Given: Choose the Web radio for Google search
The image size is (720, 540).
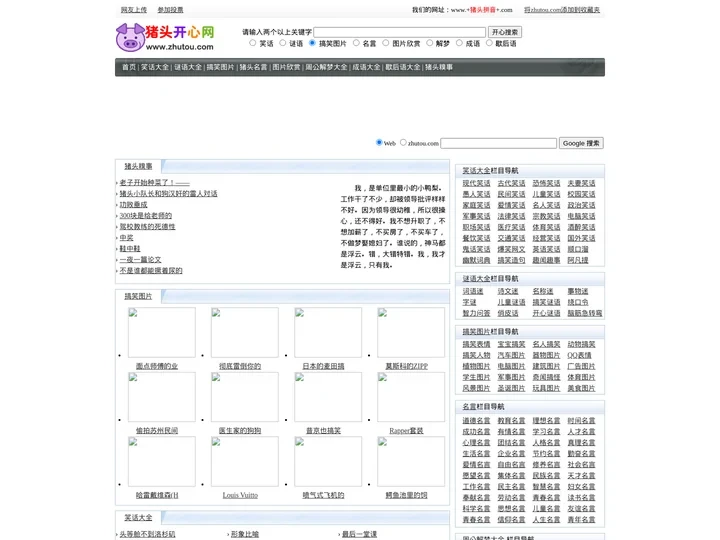Looking at the screenshot, I should [x=379, y=142].
